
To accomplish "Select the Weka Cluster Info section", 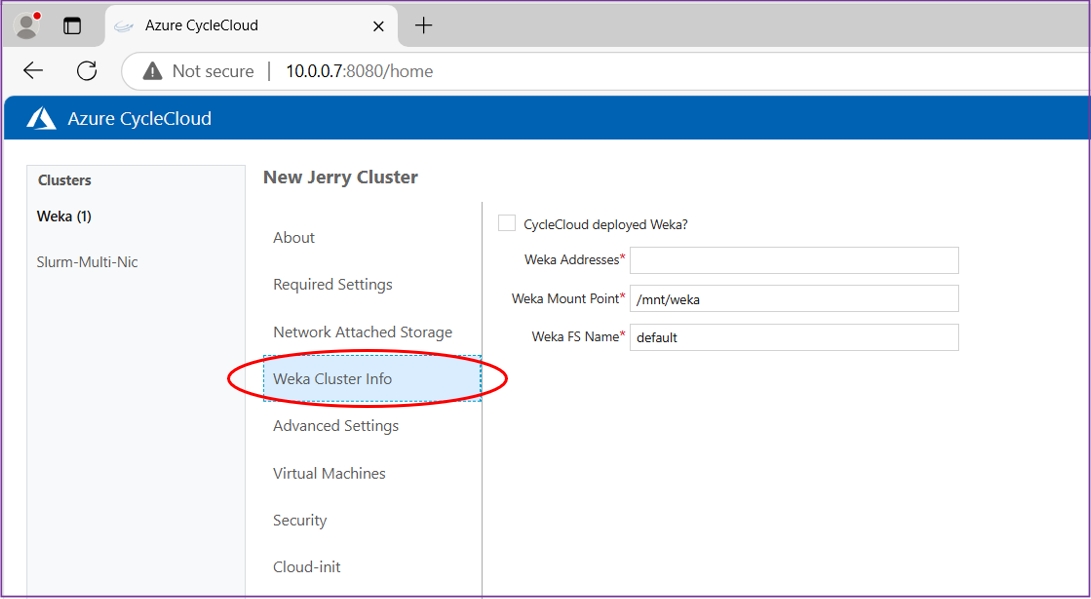I will tap(333, 379).
